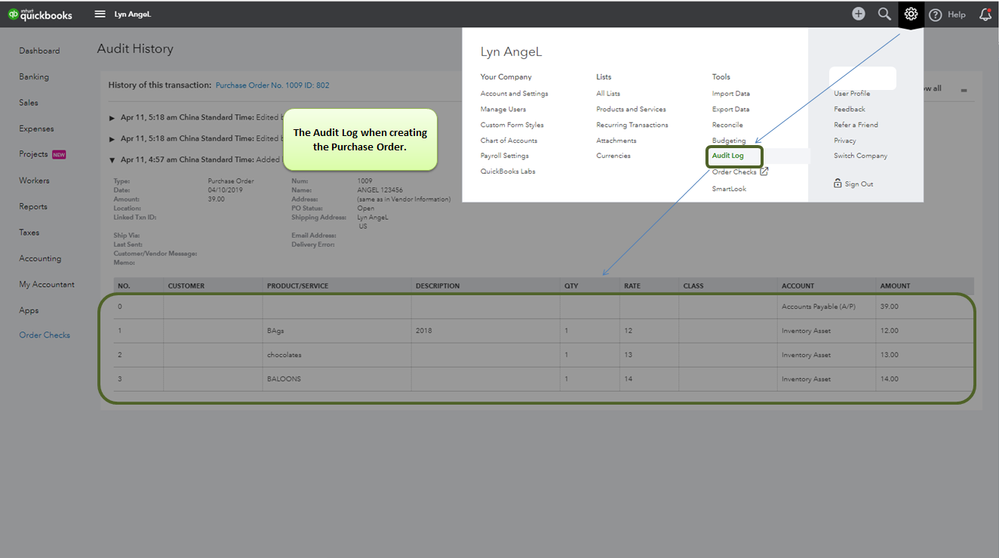Screen dimensions: 999x558
Task: Open the search magnifier icon
Action: (x=884, y=14)
